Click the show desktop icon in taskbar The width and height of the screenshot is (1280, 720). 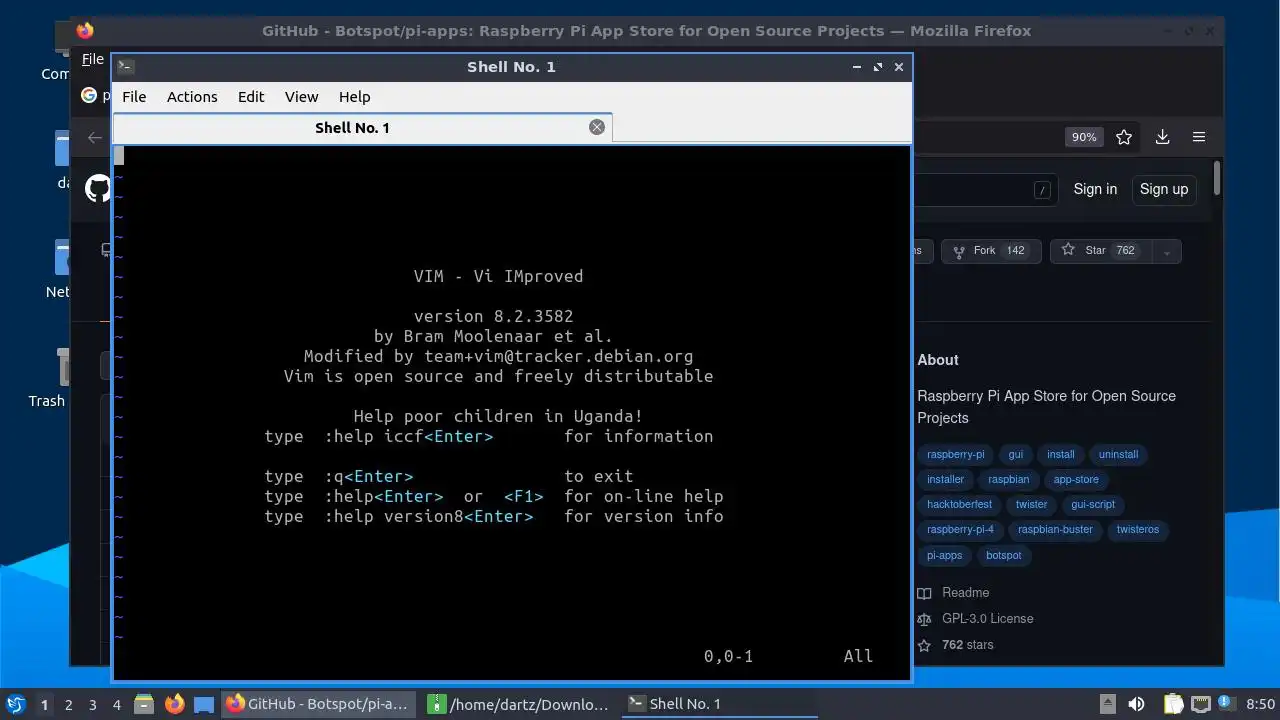click(204, 704)
